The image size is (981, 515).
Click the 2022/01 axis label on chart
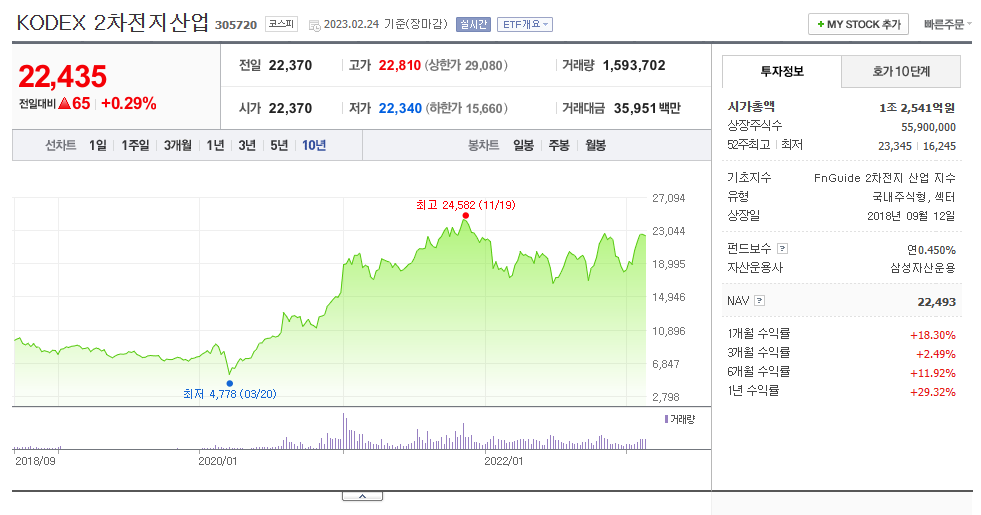[504, 461]
